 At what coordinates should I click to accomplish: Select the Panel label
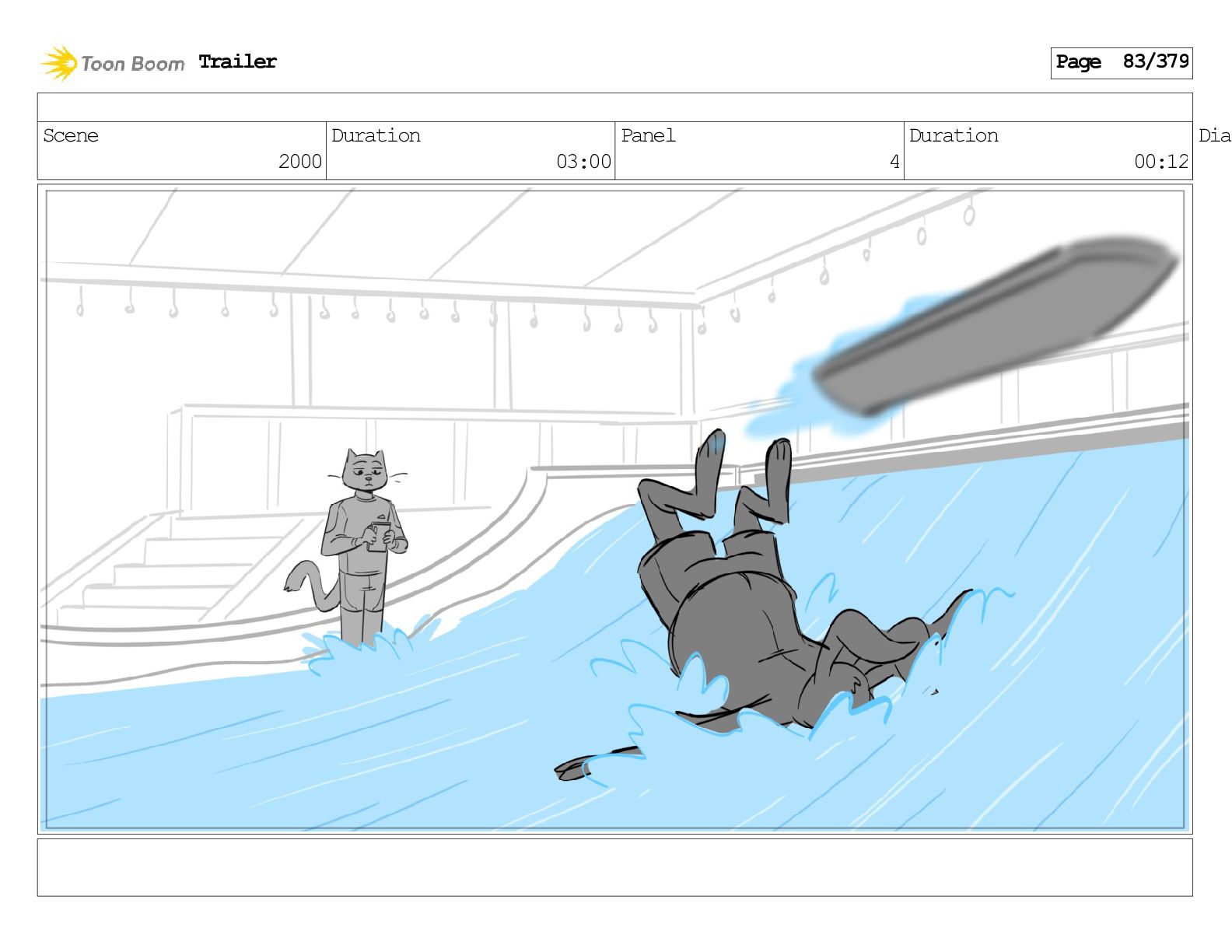[648, 135]
